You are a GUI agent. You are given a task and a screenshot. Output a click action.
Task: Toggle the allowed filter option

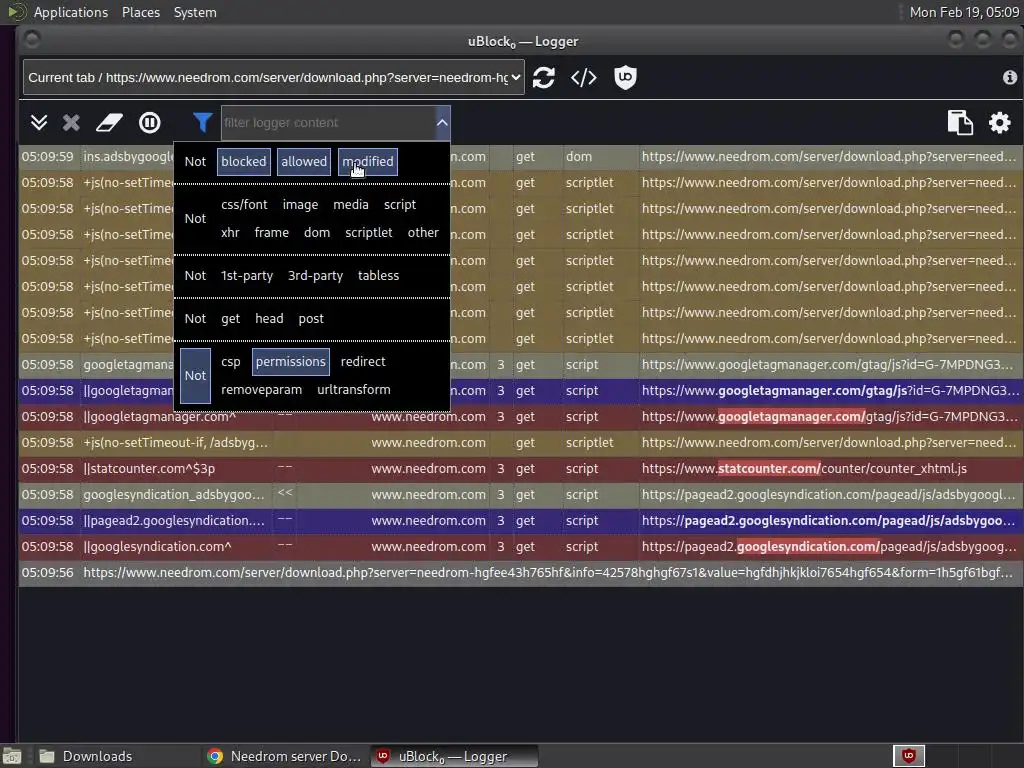[304, 161]
